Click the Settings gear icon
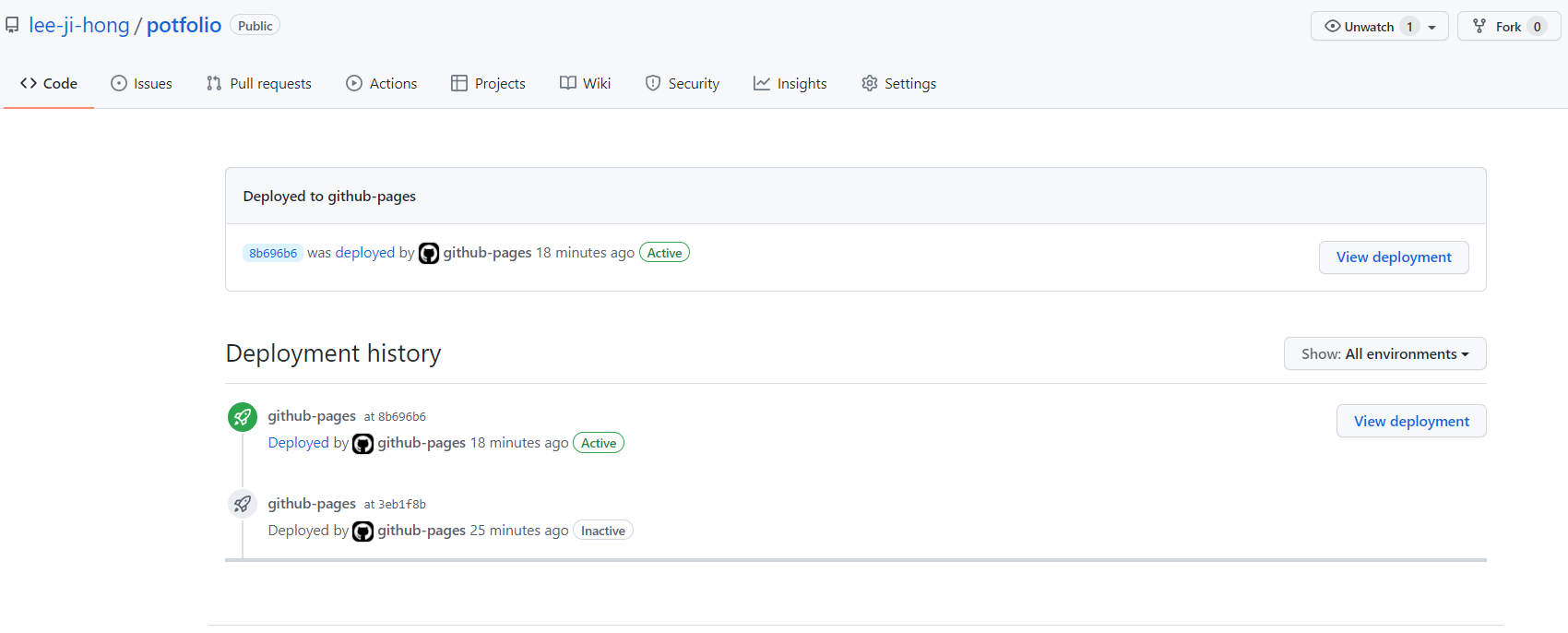This screenshot has height=633, width=1568. coord(870,83)
